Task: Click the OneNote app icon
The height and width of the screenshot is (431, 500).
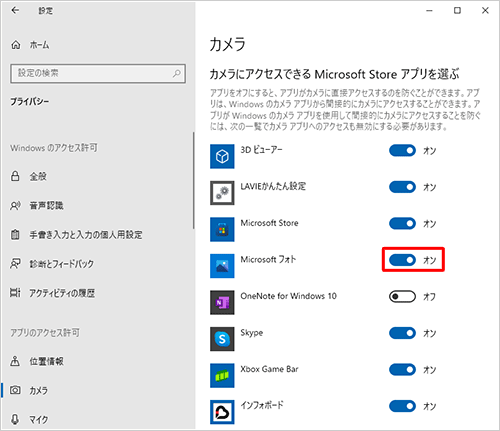Action: coord(222,302)
